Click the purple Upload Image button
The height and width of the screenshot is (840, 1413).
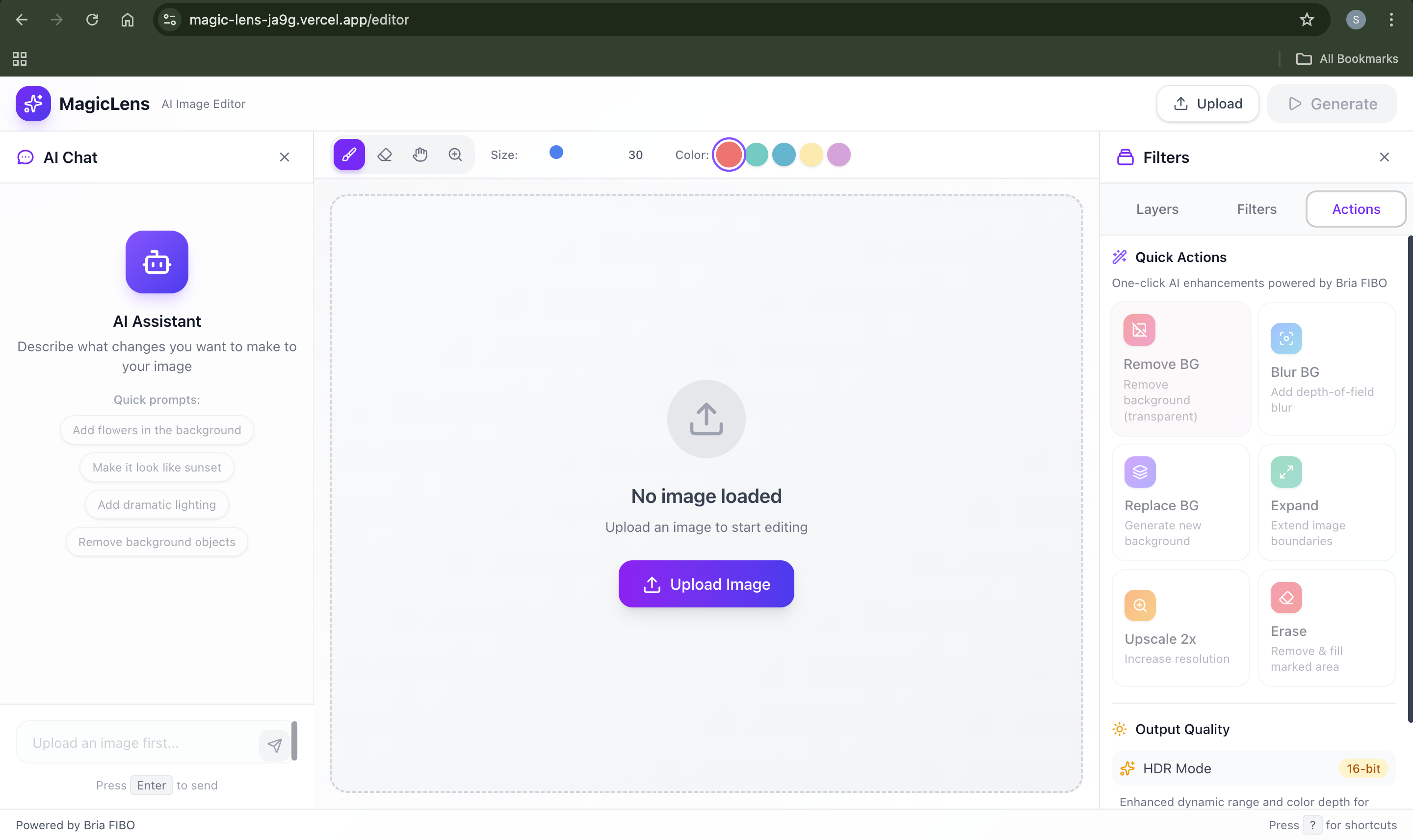pyautogui.click(x=706, y=584)
